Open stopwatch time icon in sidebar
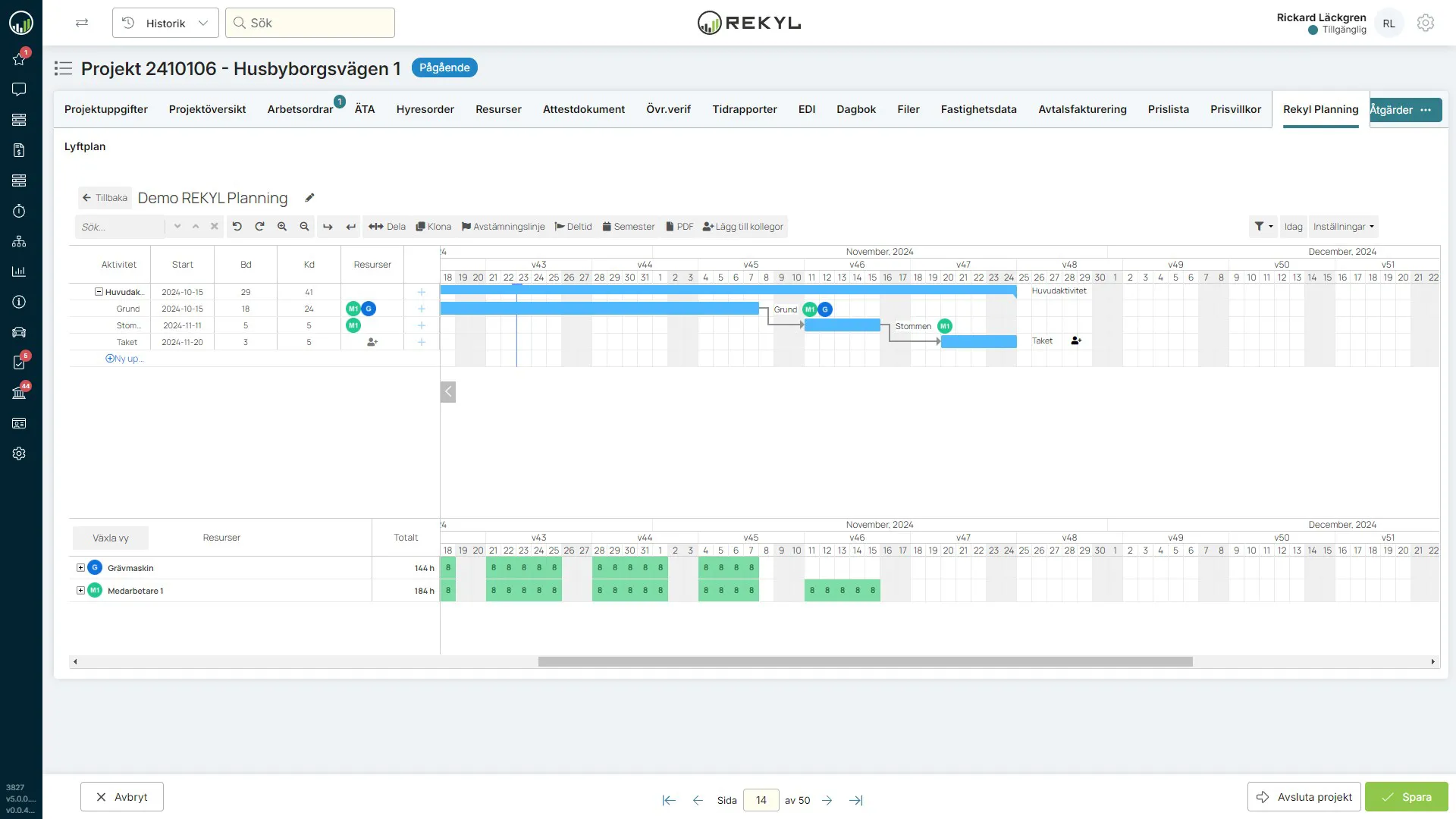Screen dimensions: 1456x819 click(19, 211)
